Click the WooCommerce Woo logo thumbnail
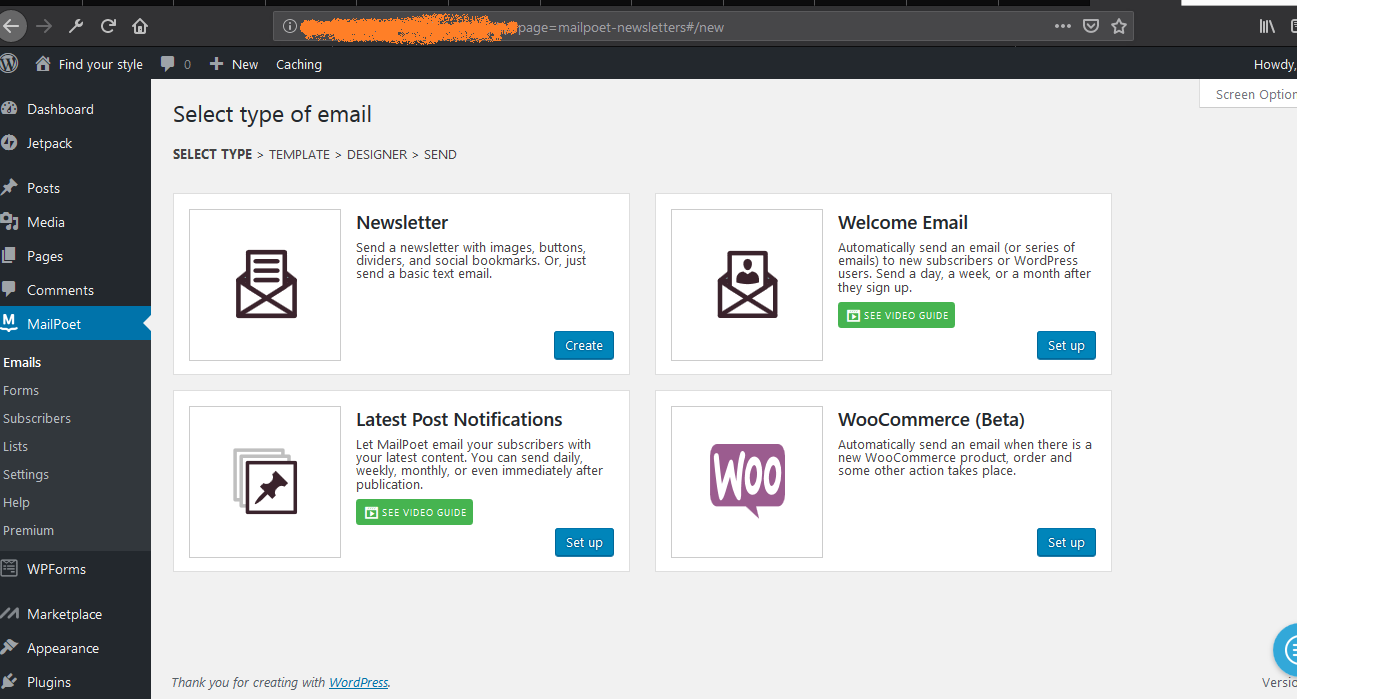Image resolution: width=1388 pixels, height=699 pixels. pyautogui.click(x=747, y=482)
